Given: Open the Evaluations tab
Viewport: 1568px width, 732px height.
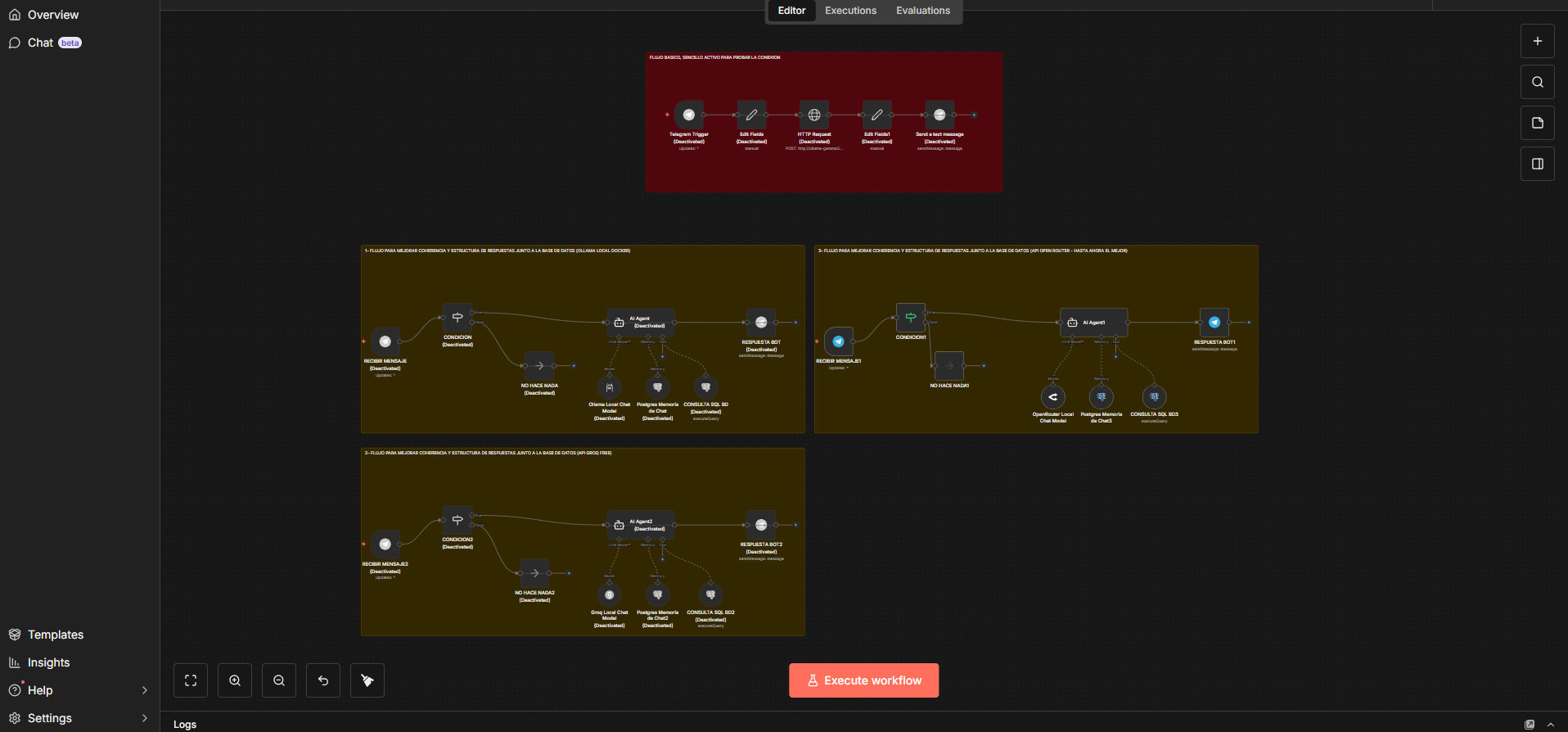Looking at the screenshot, I should [922, 11].
